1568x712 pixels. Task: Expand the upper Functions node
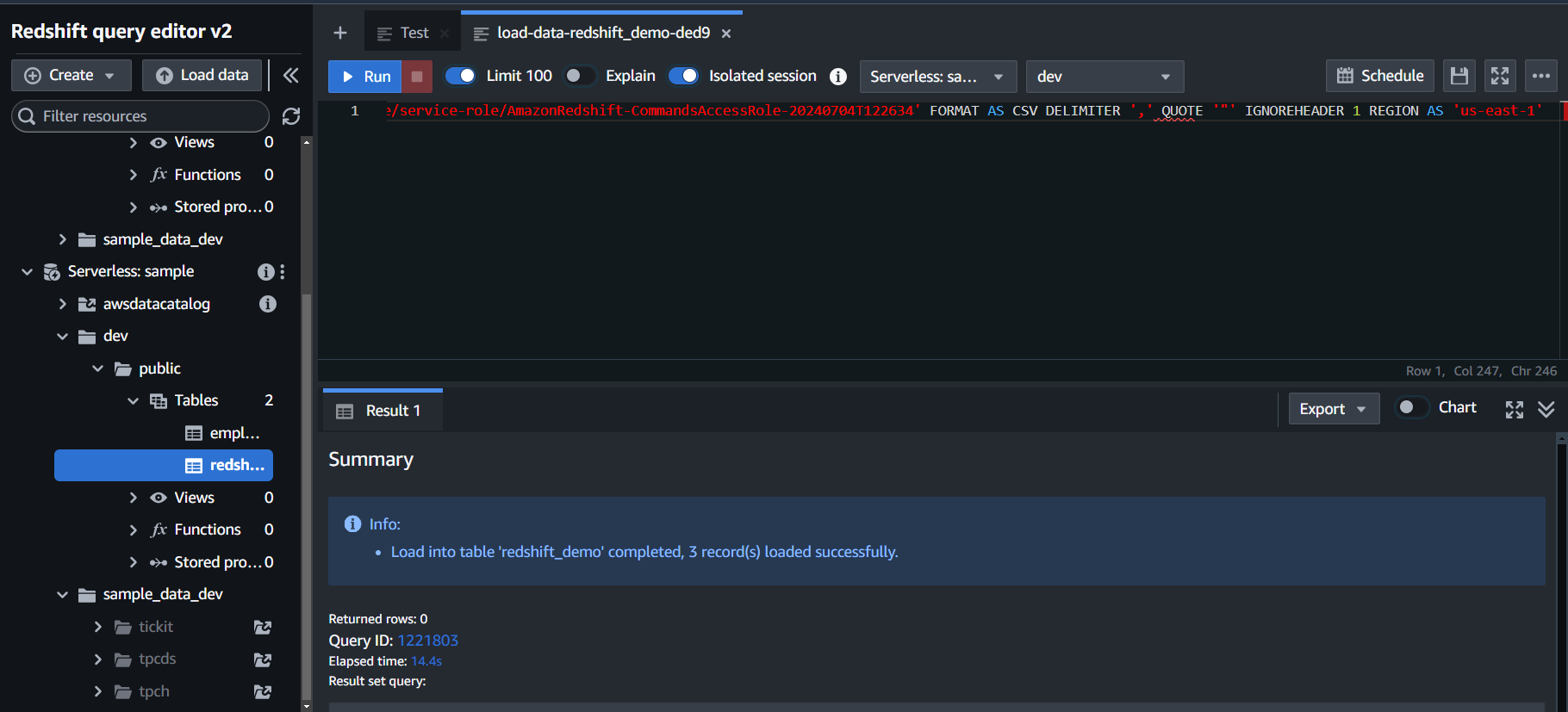click(133, 175)
